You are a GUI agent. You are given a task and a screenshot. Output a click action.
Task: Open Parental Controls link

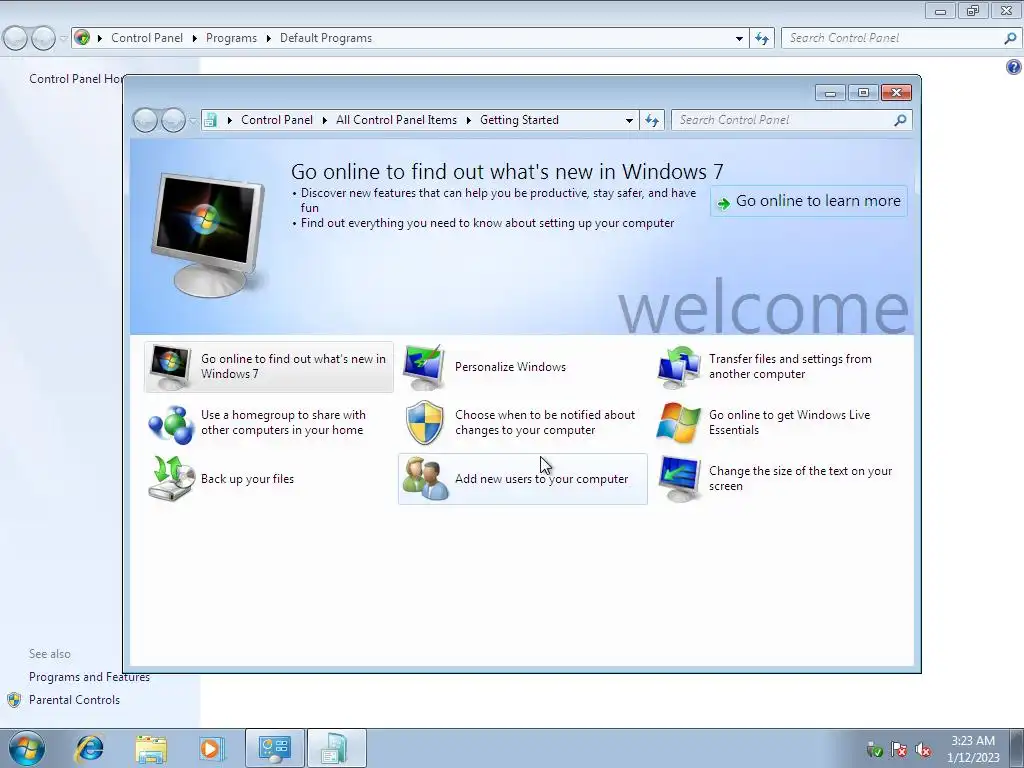click(x=74, y=700)
